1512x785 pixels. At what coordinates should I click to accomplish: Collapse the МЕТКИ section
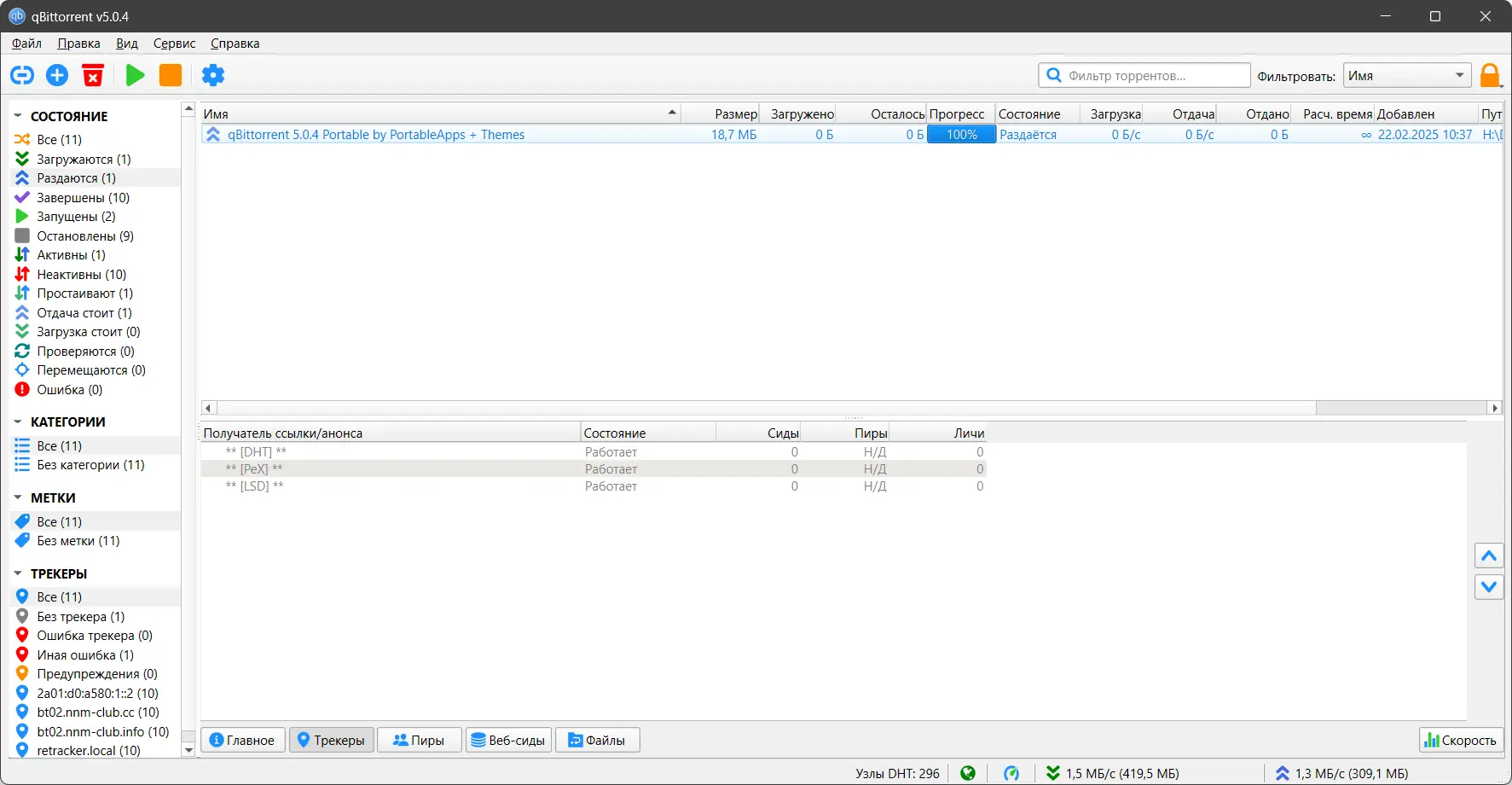(18, 497)
